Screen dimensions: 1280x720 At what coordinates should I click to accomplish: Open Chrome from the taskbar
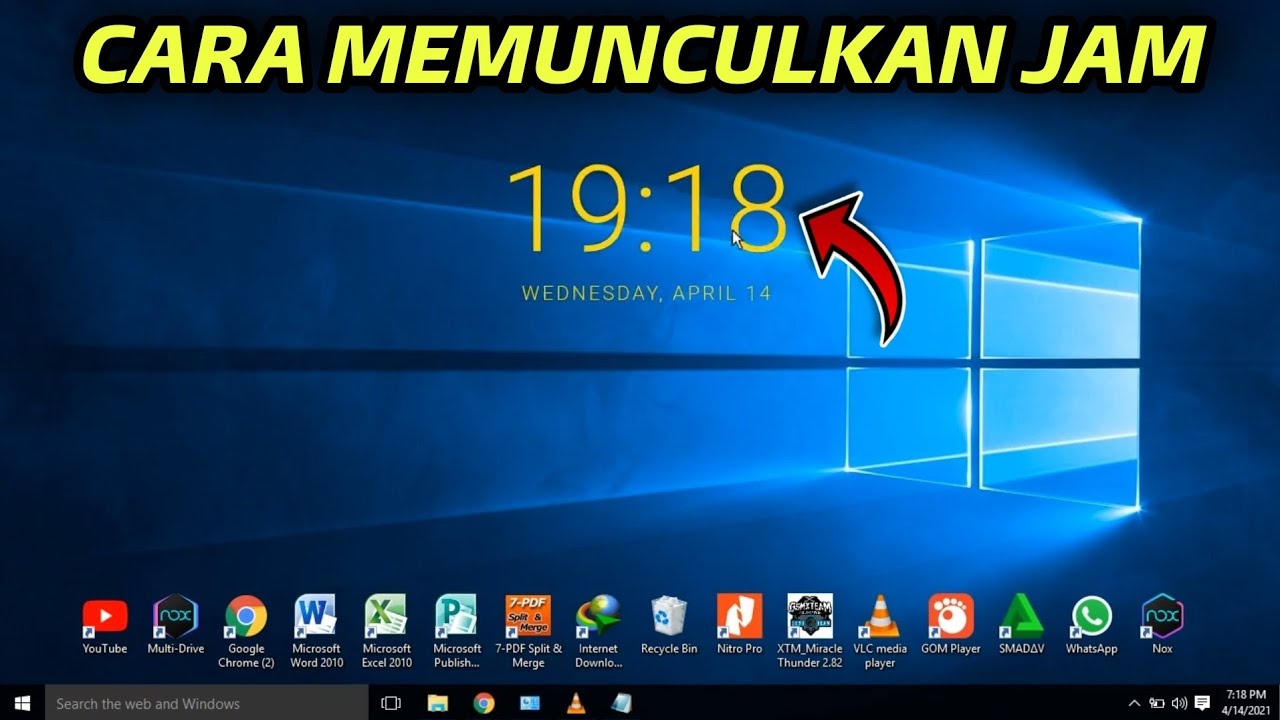(x=484, y=703)
